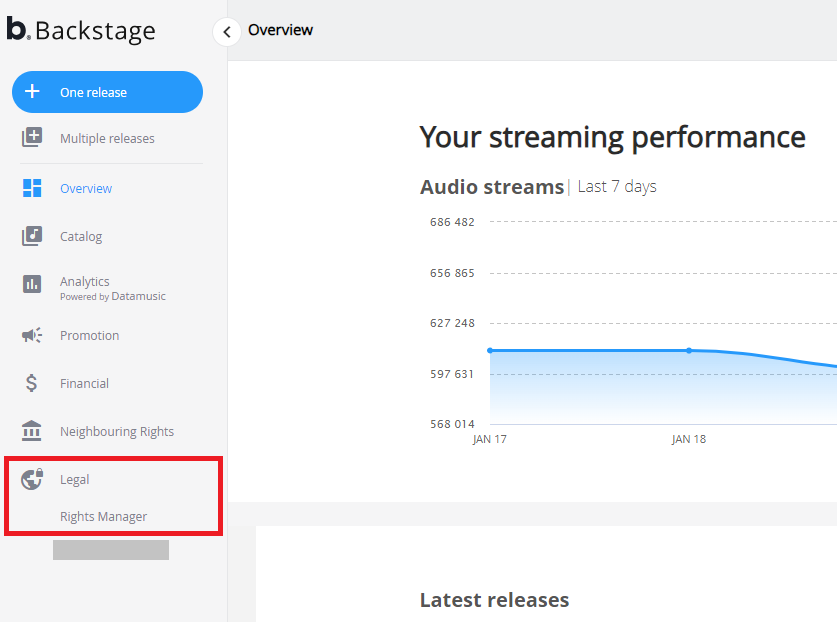The width and height of the screenshot is (837, 622).
Task: Open the Multiple releases link
Action: [107, 139]
